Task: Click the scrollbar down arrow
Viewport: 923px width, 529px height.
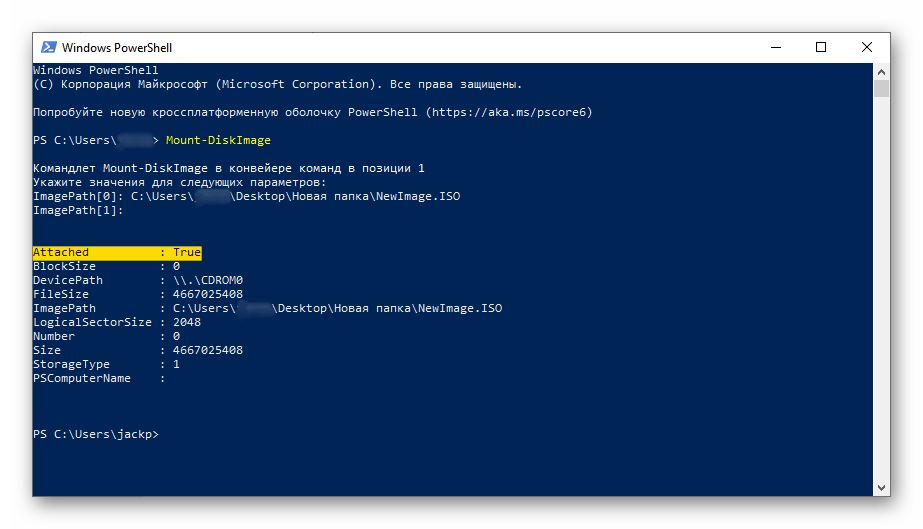Action: [x=881, y=487]
